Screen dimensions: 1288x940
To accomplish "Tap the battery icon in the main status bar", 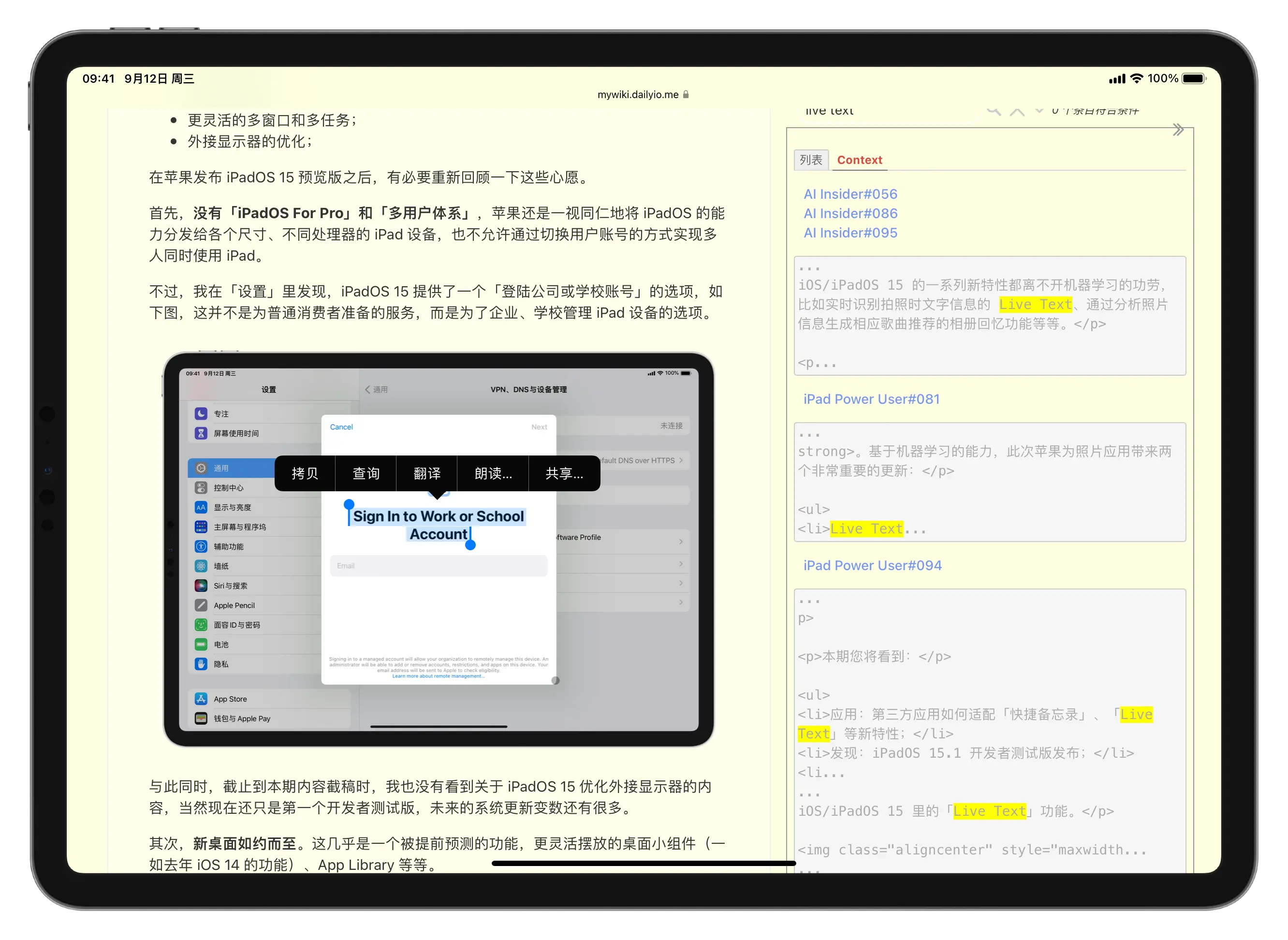I will point(1194,78).
